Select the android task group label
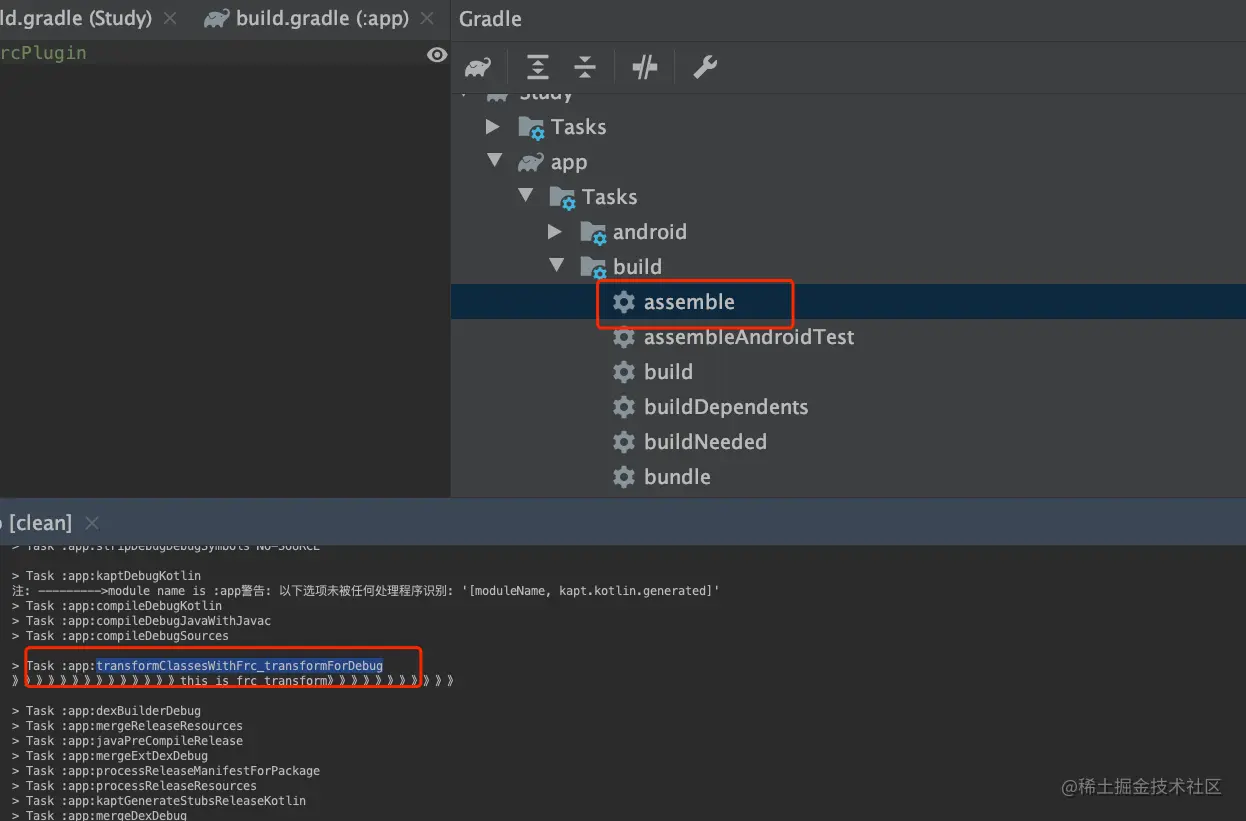 point(650,232)
